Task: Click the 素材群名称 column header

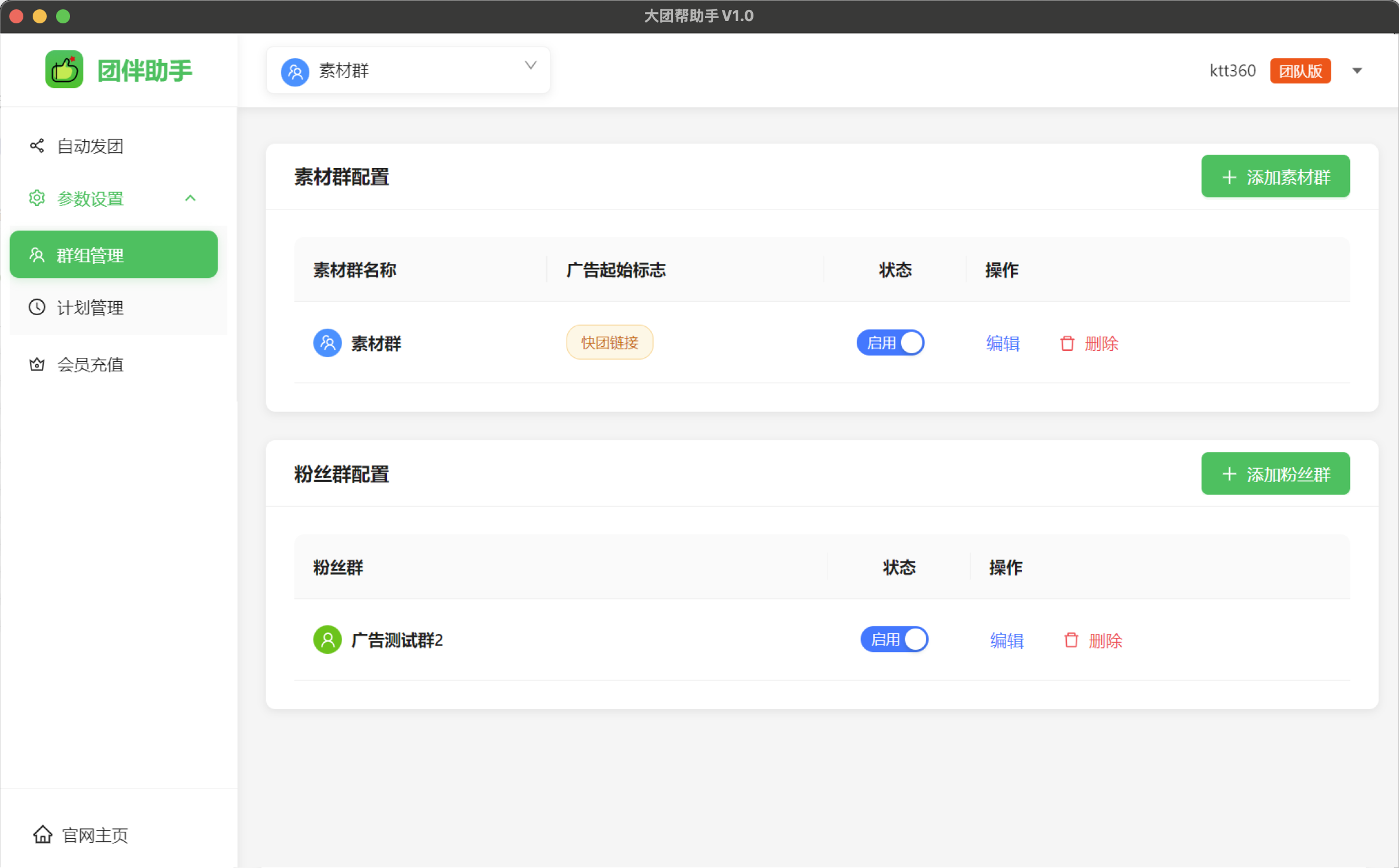Action: 355,270
